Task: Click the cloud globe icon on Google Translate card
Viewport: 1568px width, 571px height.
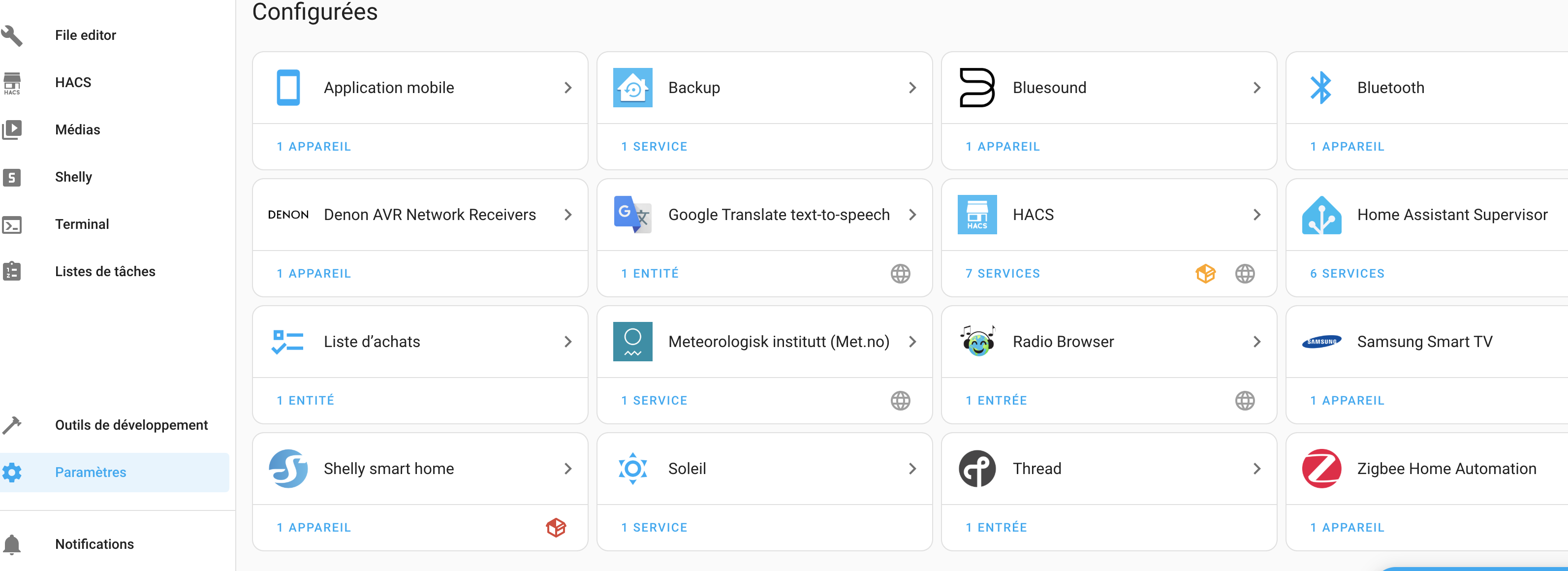Action: click(900, 274)
